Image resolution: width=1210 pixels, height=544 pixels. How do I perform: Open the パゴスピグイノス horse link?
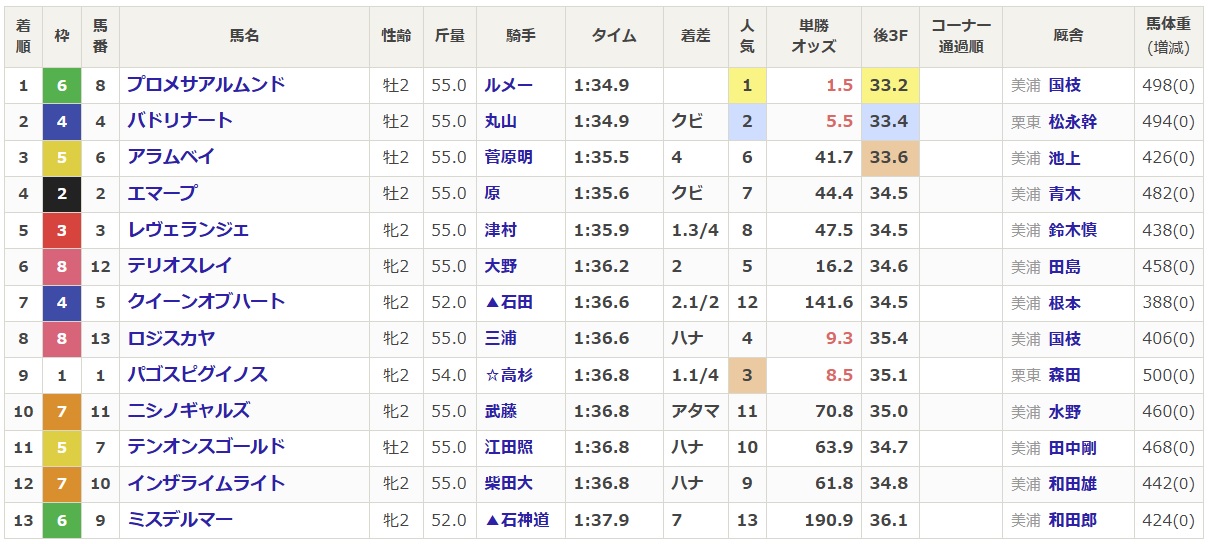coord(196,375)
